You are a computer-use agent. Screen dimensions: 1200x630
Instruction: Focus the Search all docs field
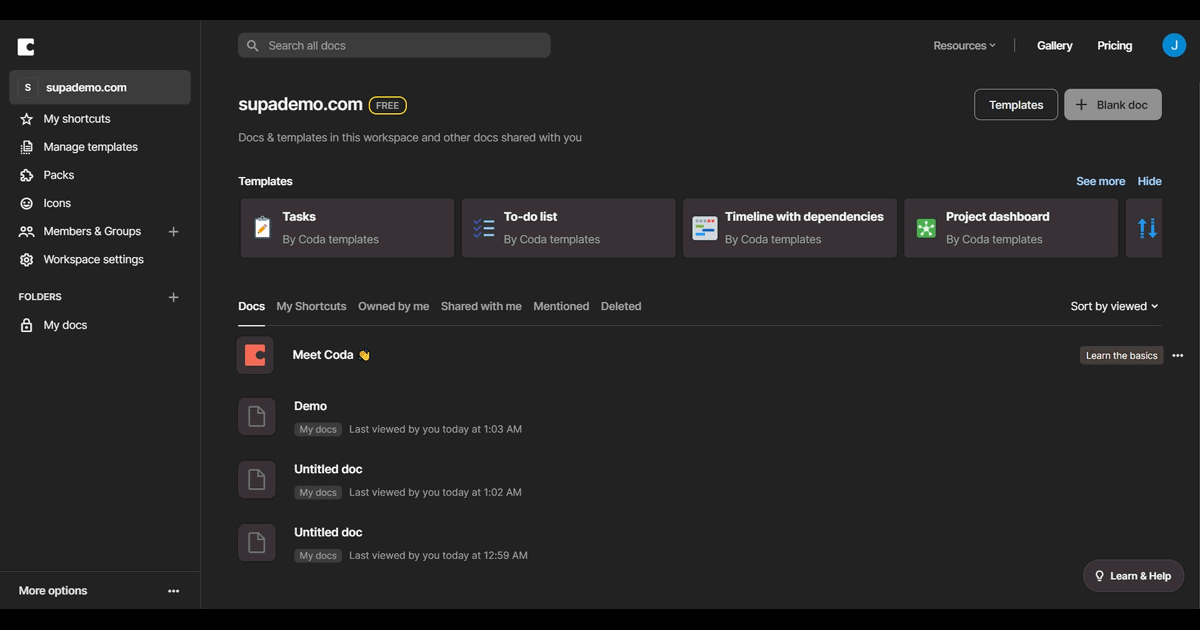click(394, 46)
